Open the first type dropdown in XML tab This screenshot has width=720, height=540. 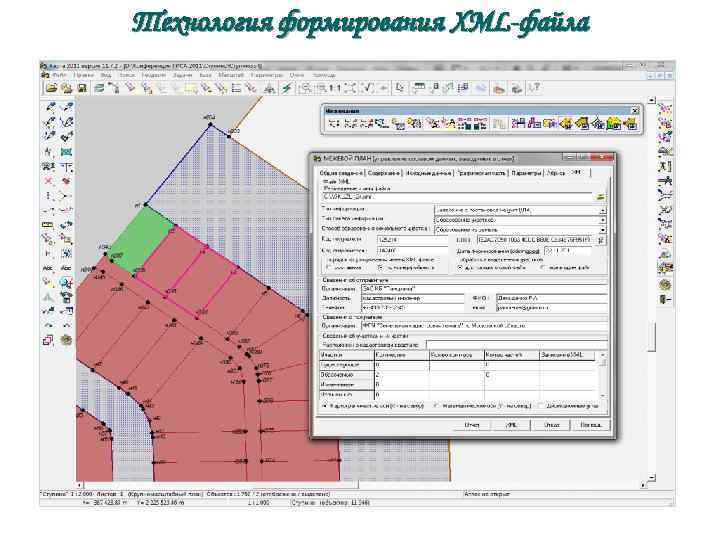click(520, 210)
